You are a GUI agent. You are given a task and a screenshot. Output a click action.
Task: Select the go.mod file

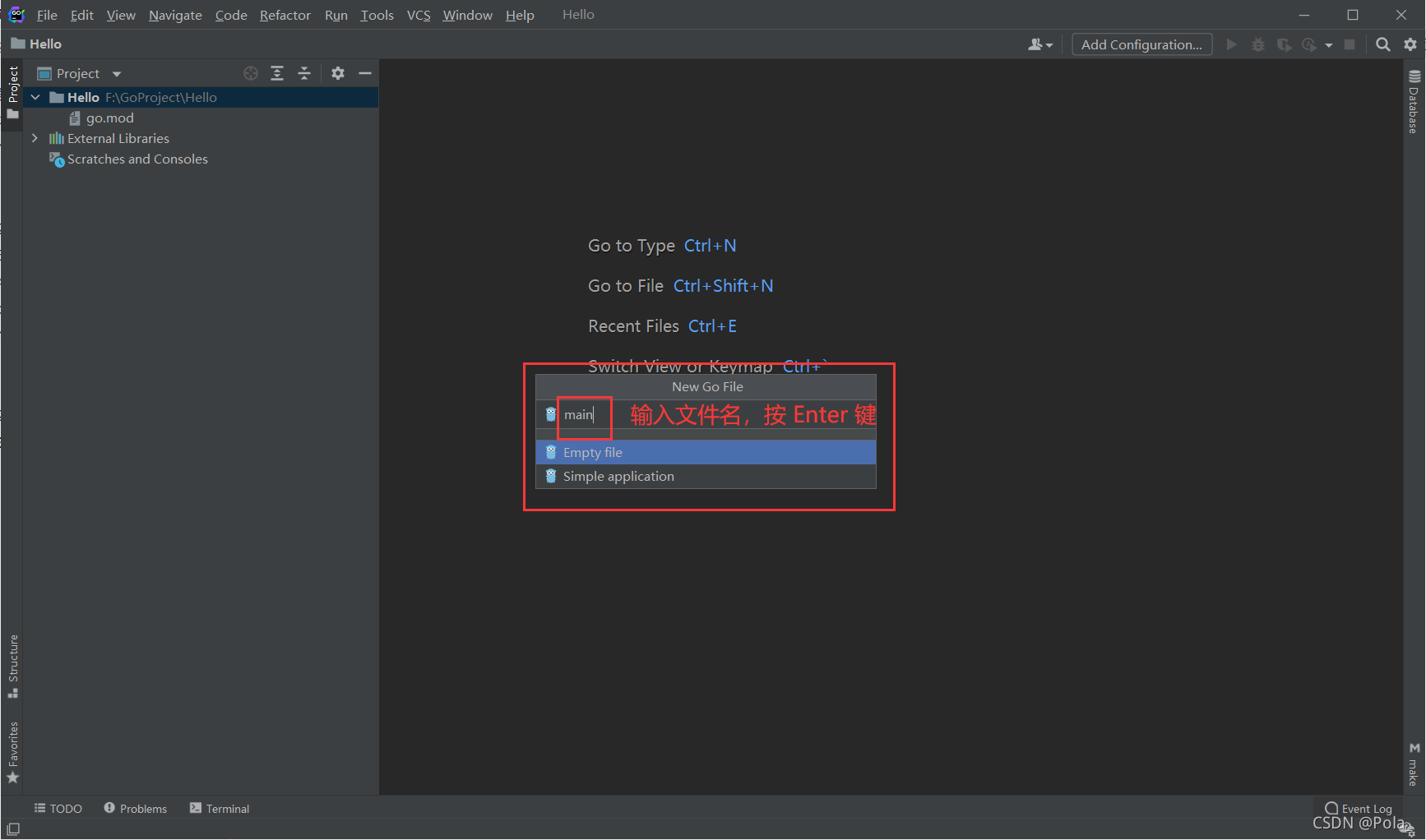[109, 118]
